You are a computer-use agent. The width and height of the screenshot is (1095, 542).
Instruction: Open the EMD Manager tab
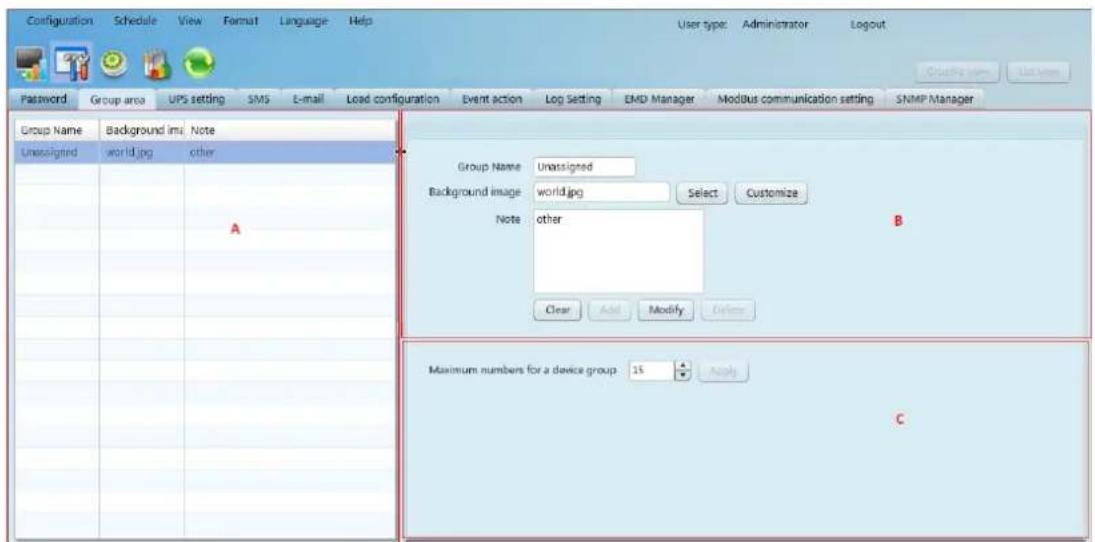click(659, 100)
